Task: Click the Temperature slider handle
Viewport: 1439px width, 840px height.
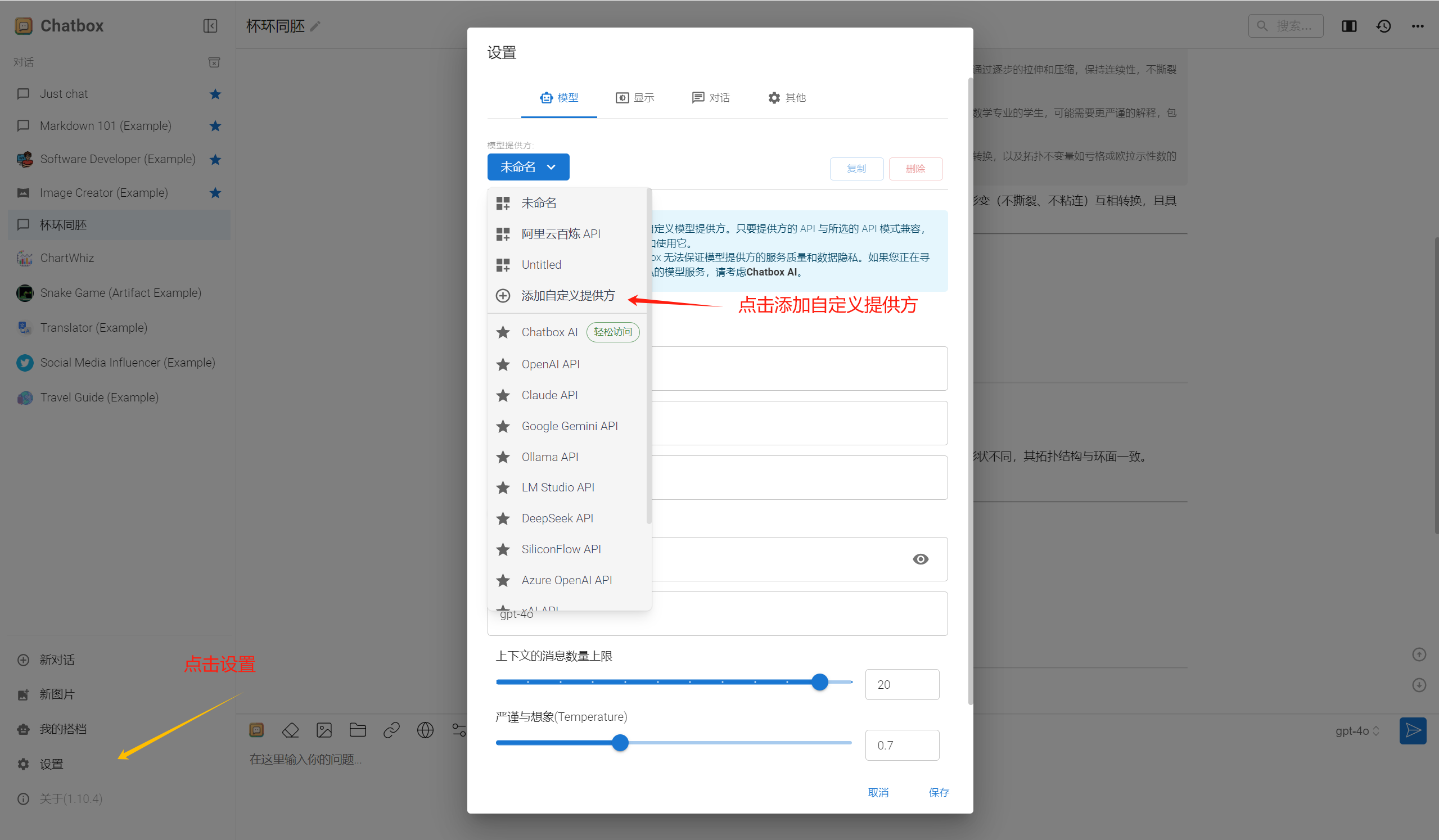Action: pyautogui.click(x=620, y=743)
